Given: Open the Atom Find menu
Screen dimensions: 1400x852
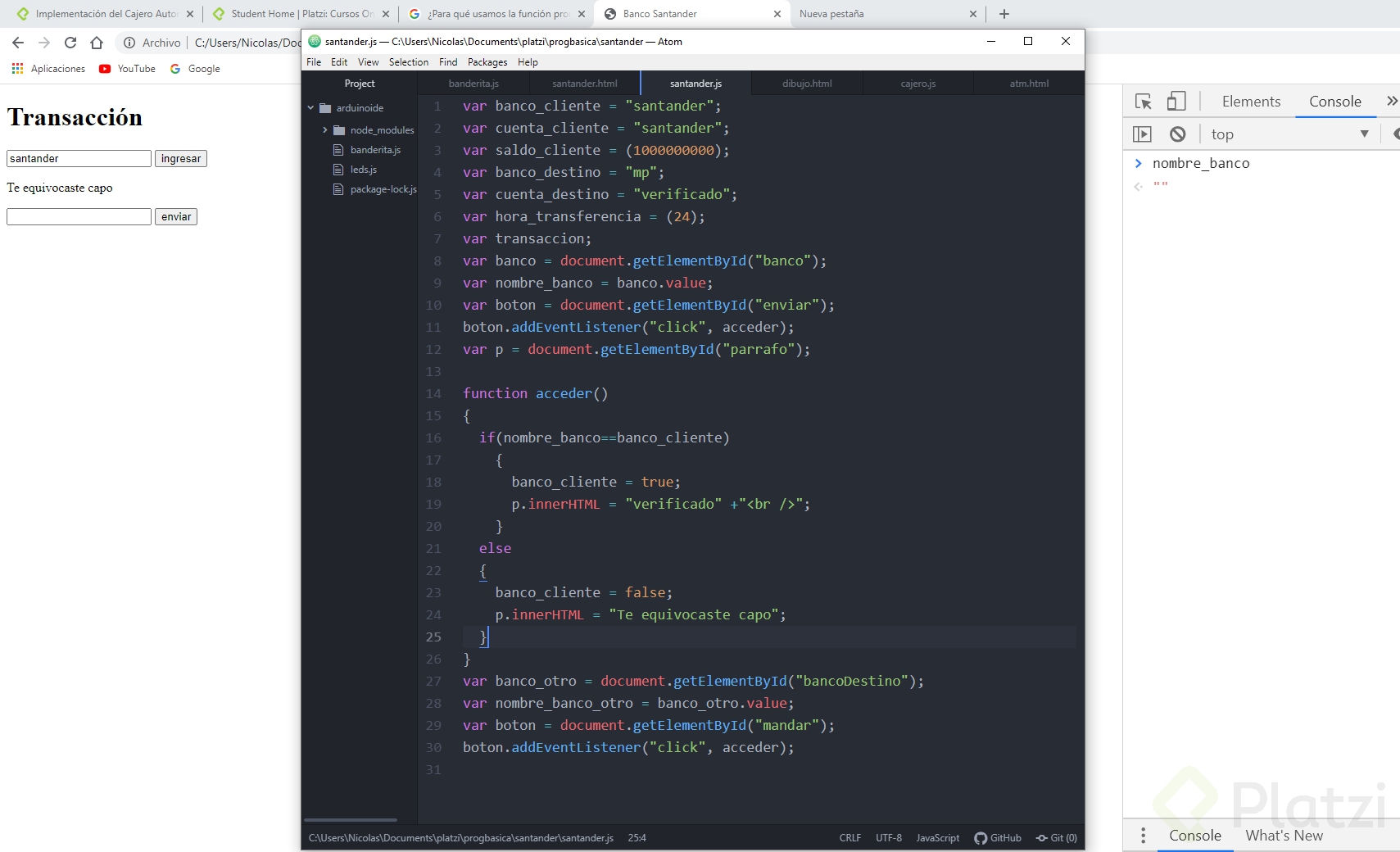Looking at the screenshot, I should tap(448, 62).
